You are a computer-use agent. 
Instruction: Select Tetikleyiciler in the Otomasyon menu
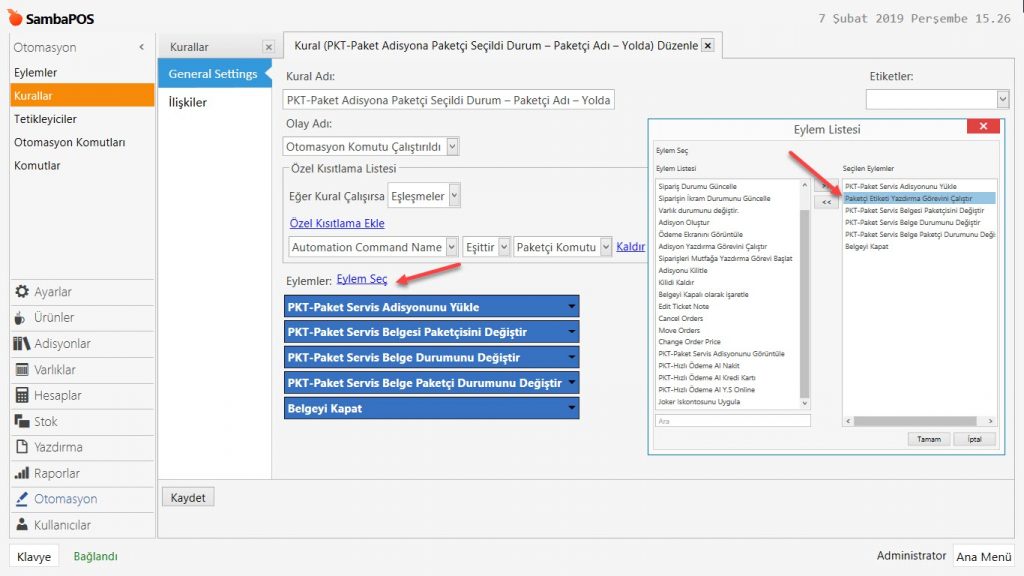45,119
